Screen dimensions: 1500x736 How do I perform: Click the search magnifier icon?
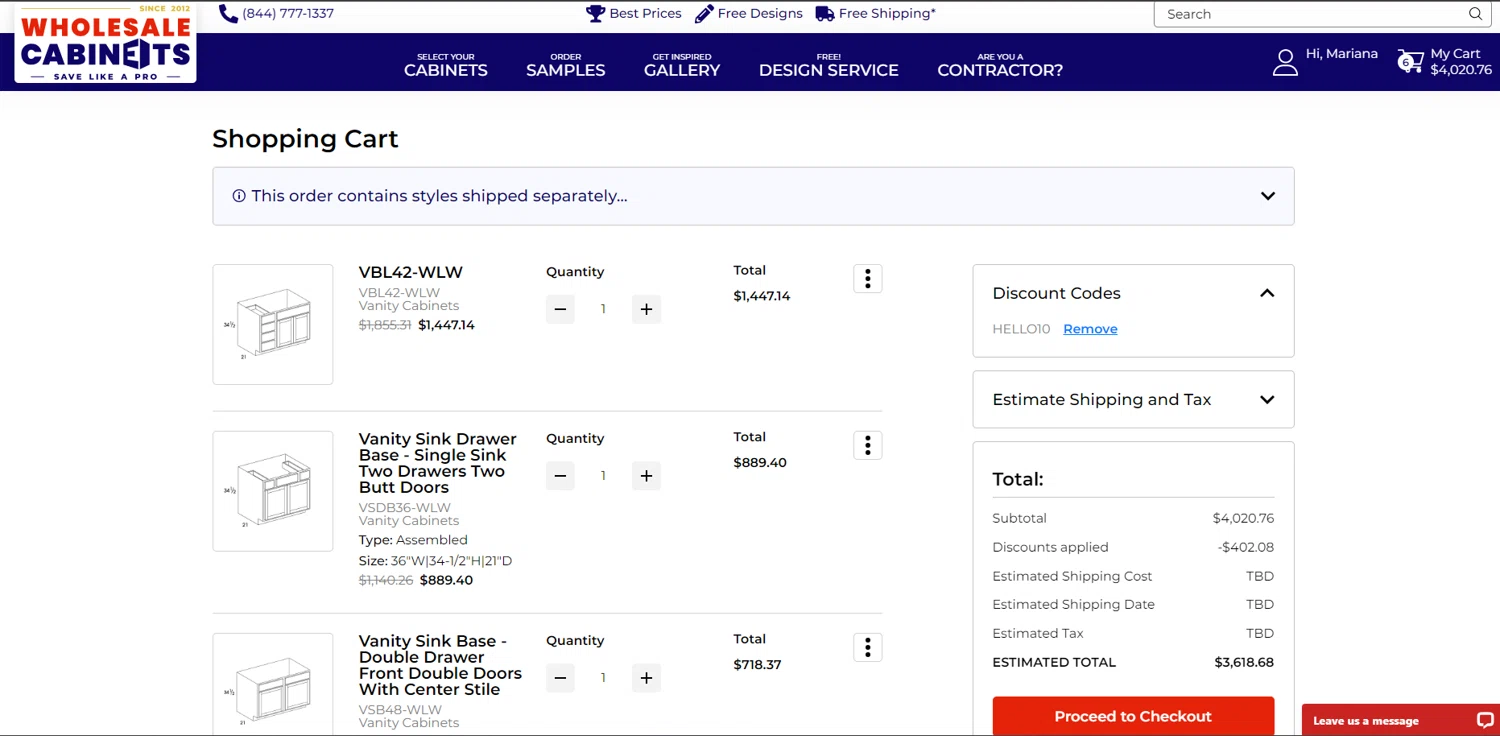pos(1475,14)
